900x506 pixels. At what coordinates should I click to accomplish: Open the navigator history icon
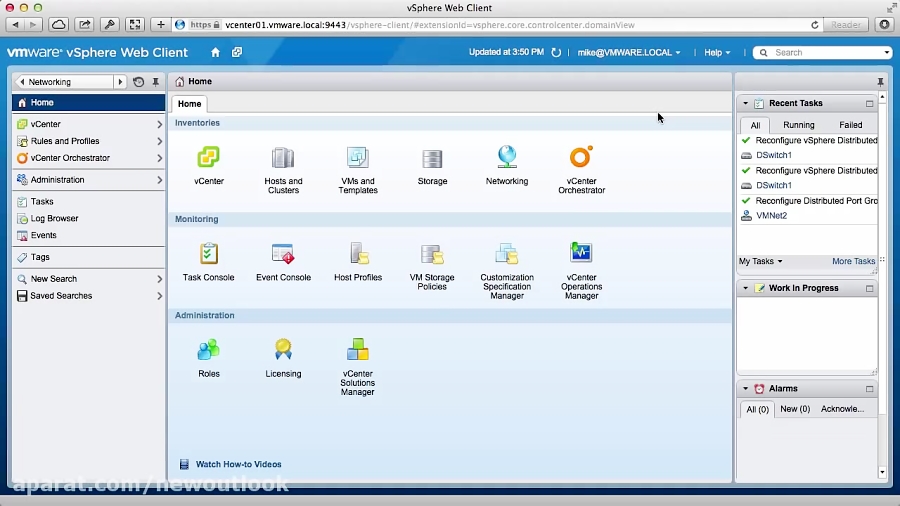coord(138,82)
